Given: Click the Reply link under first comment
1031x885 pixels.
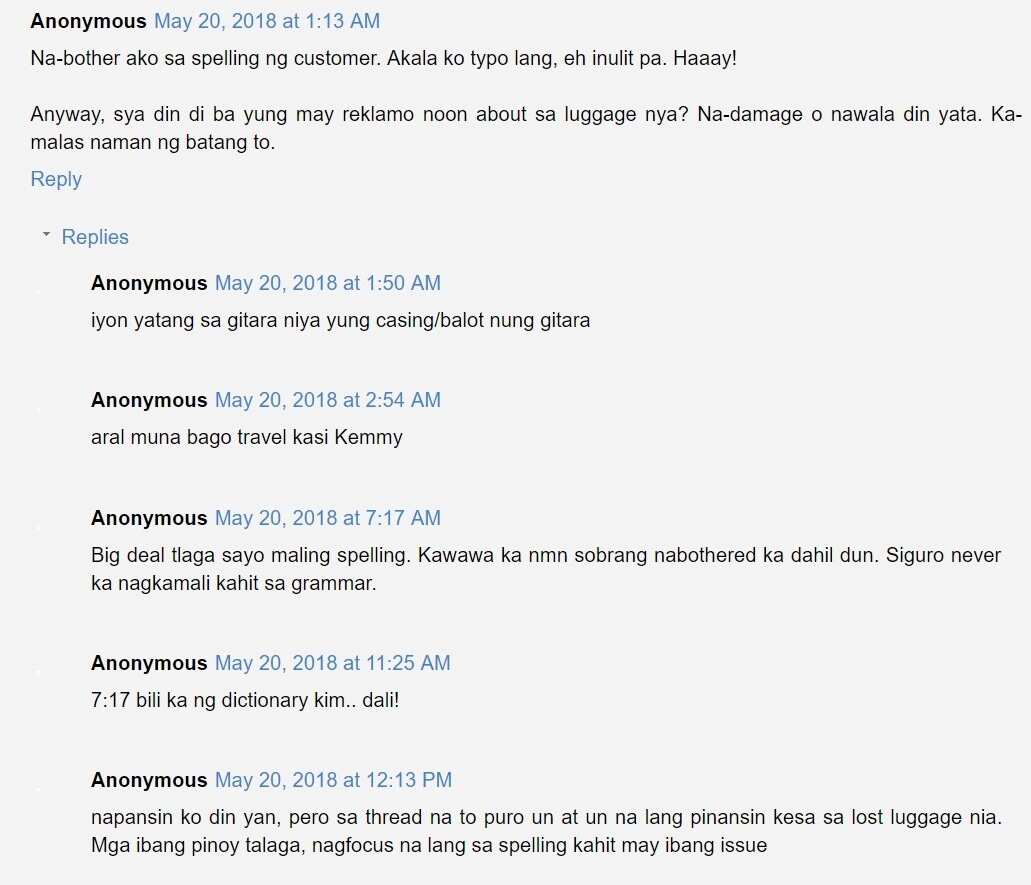Looking at the screenshot, I should click(56, 179).
